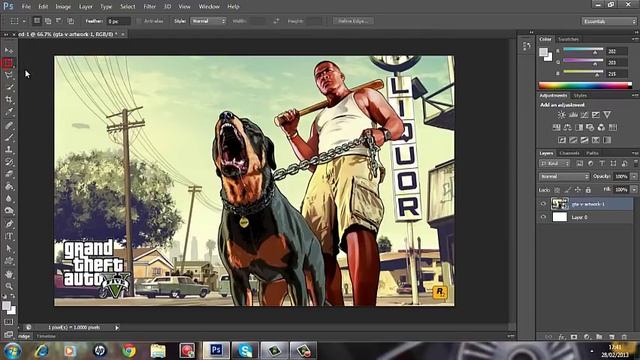640x360 pixels.
Task: Switch to the Swatches tab
Action: click(568, 39)
